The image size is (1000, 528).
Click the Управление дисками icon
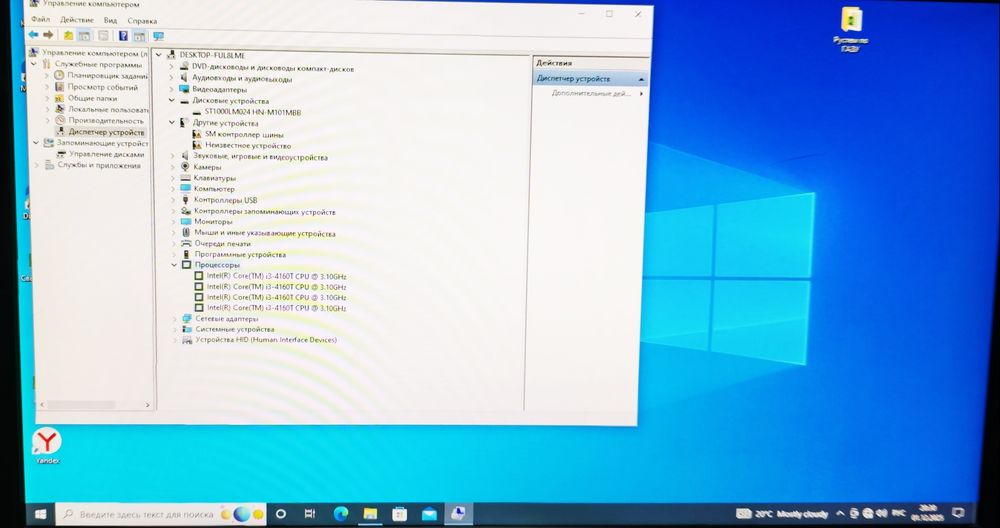click(62, 154)
